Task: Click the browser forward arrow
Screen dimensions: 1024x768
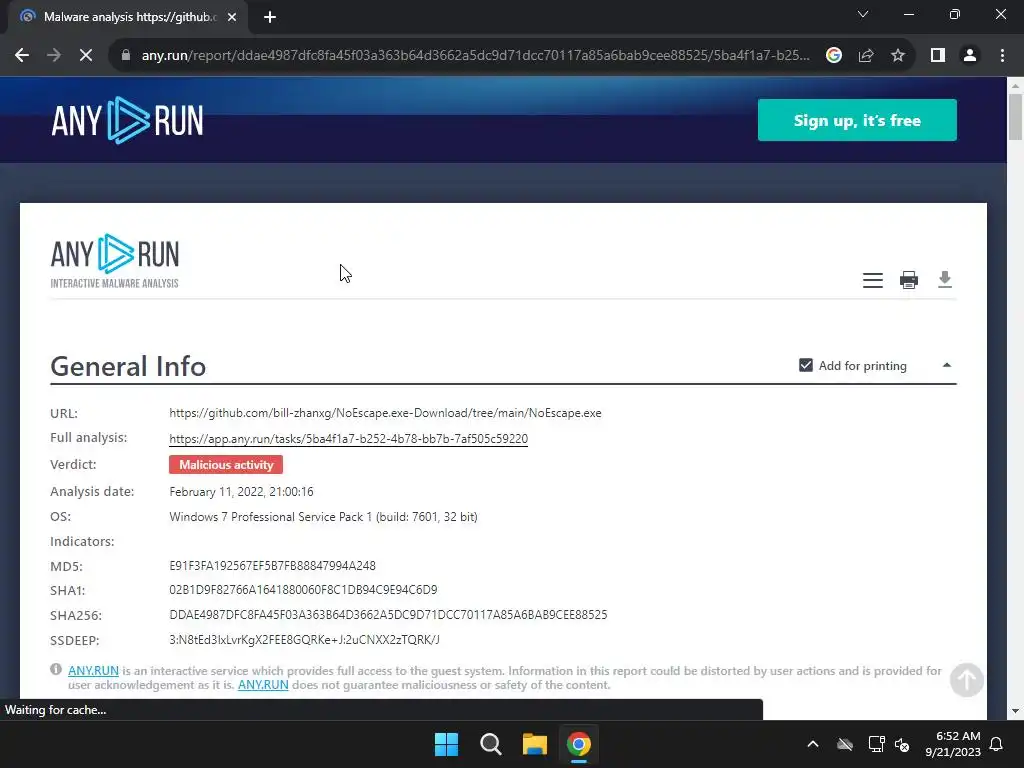Action: (x=54, y=56)
